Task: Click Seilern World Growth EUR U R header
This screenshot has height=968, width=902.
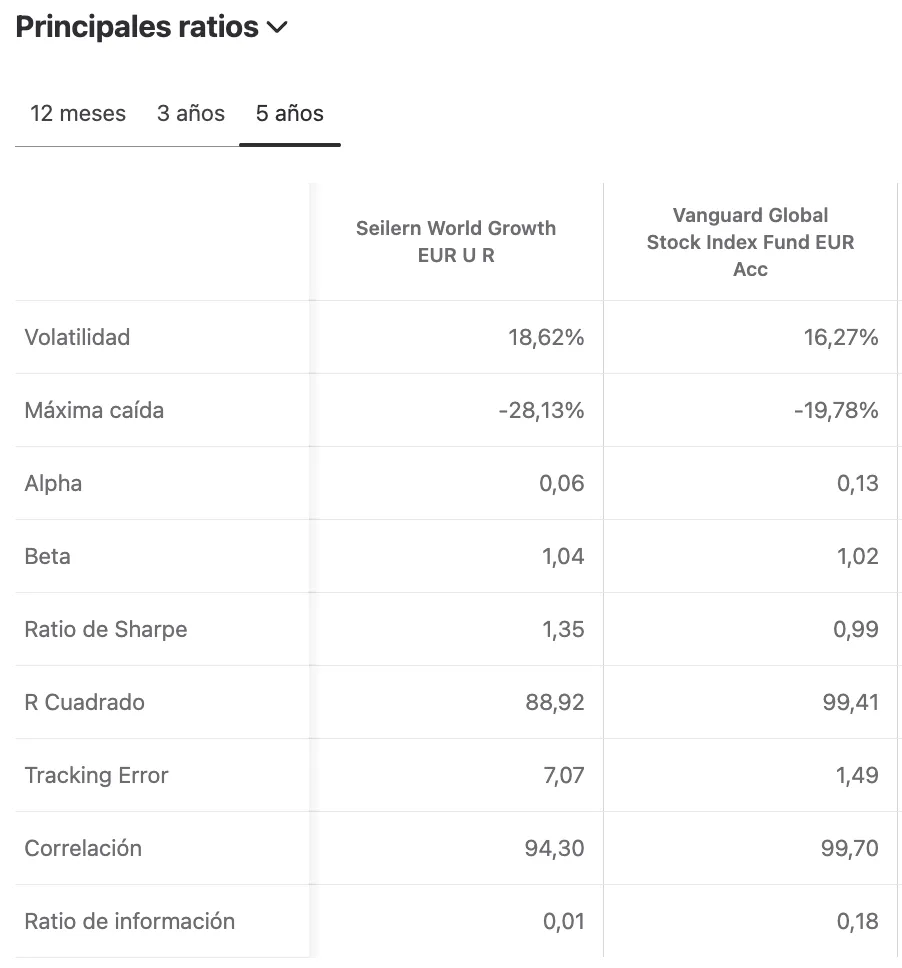Action: coord(456,241)
